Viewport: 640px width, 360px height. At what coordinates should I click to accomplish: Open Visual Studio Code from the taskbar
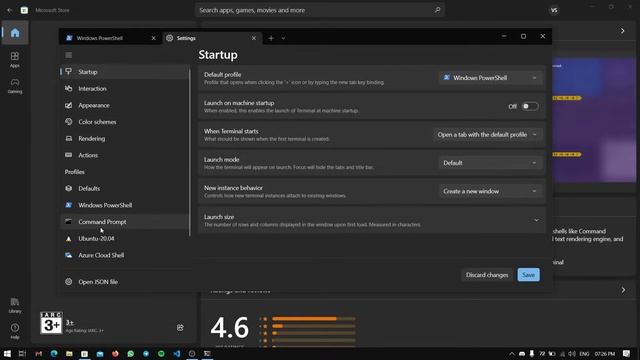pyautogui.click(x=177, y=353)
